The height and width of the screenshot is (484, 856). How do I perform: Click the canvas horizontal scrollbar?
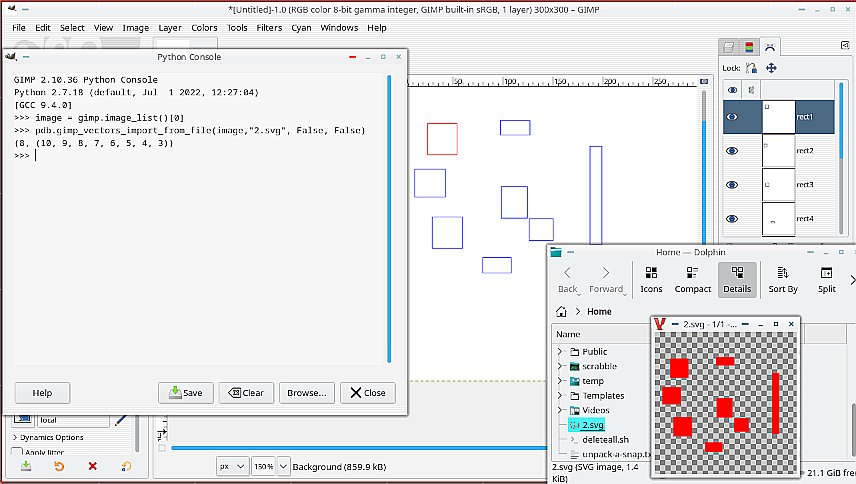click(358, 448)
